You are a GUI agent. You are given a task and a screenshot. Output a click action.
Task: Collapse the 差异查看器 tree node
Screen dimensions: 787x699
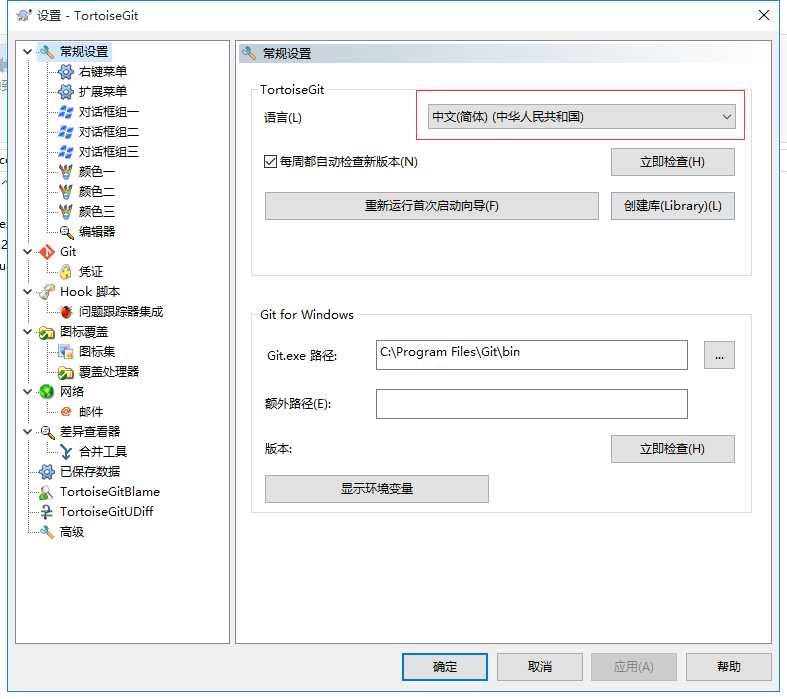28,432
